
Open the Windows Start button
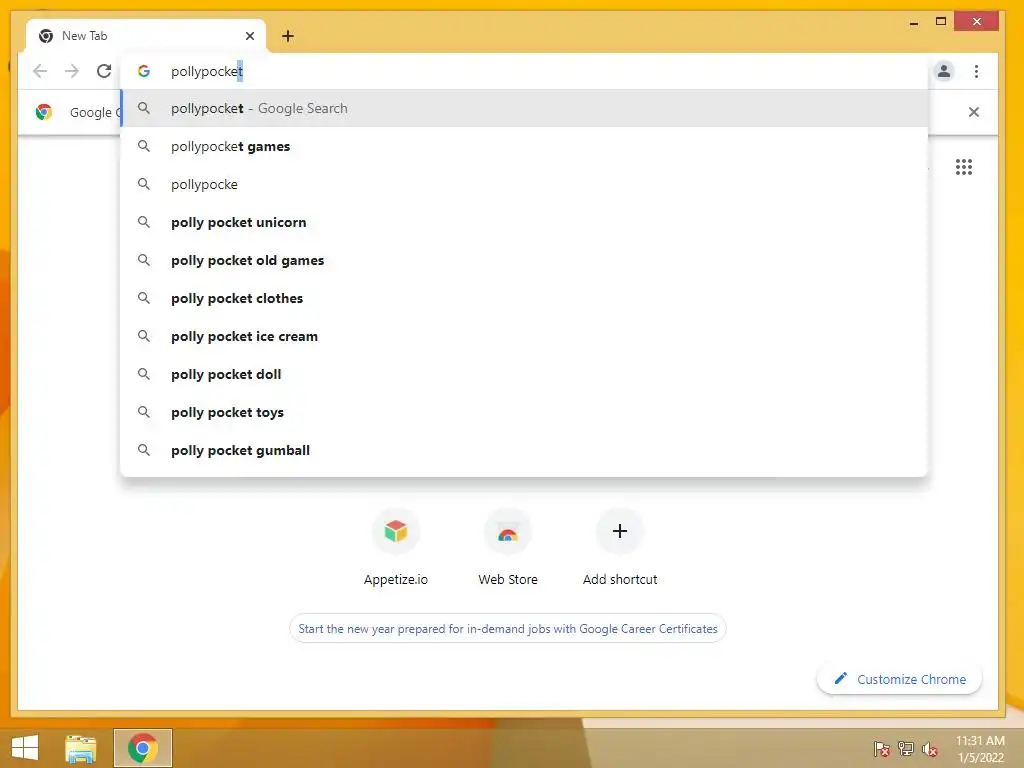pos(25,748)
